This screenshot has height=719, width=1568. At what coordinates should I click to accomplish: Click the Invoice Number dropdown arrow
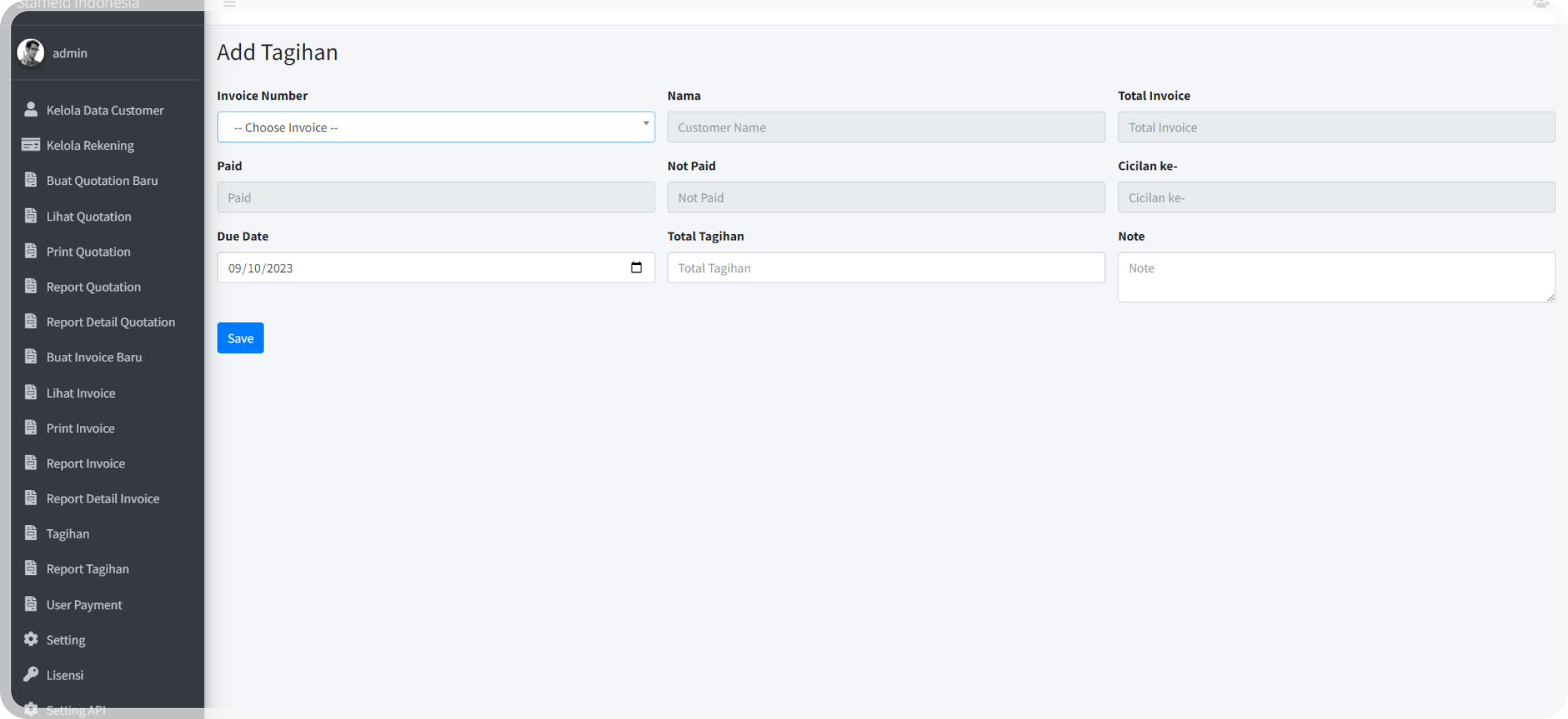(646, 124)
